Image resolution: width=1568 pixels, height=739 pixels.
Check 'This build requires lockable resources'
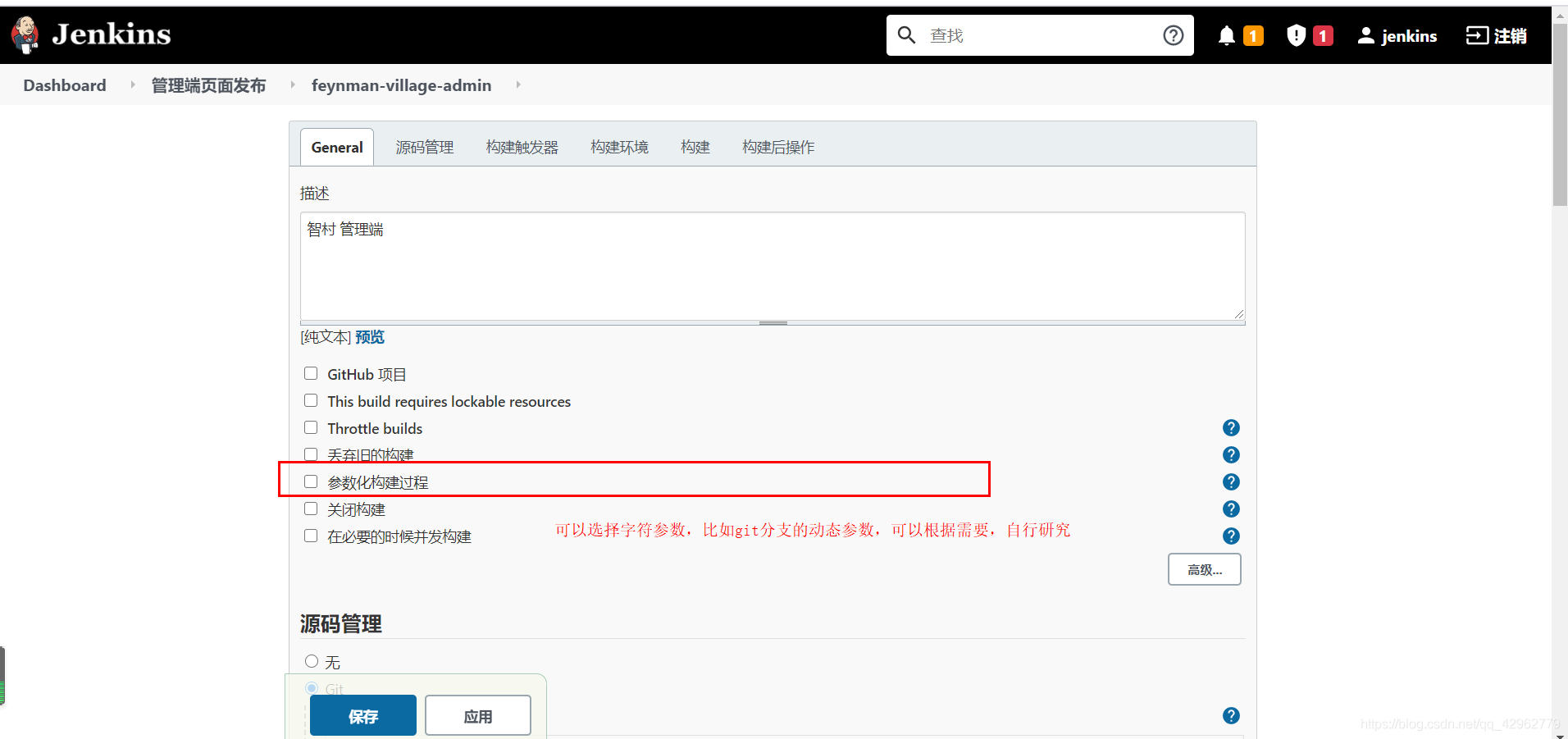click(x=311, y=400)
